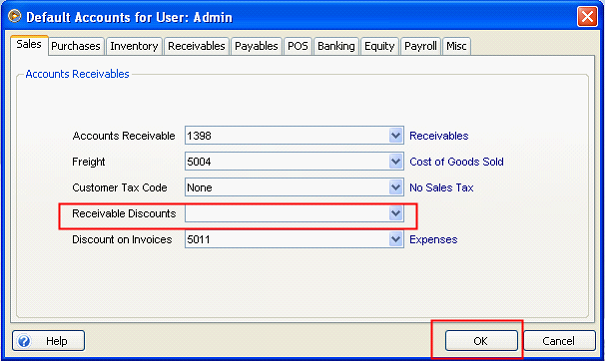Open the Payroll tab
The height and width of the screenshot is (362, 606).
(x=420, y=46)
